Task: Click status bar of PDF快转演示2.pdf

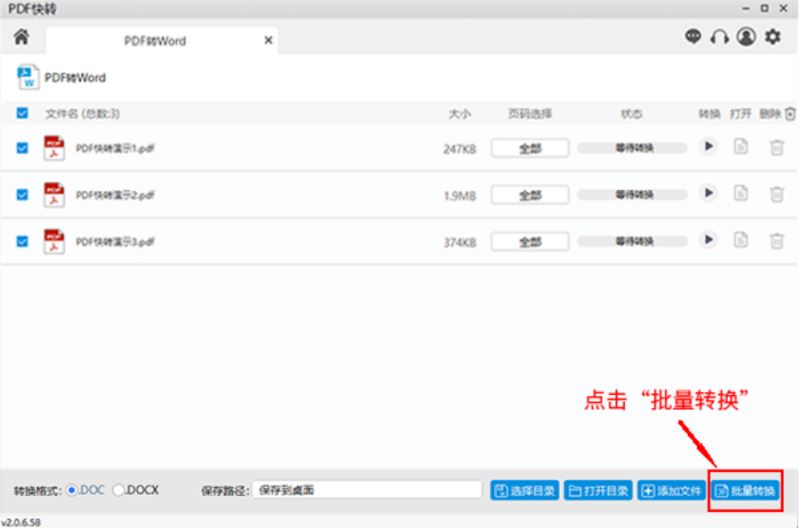Action: coord(632,195)
